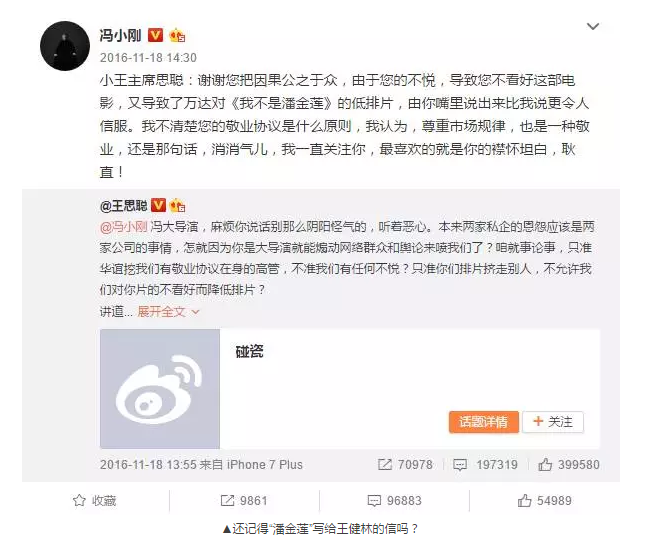The image size is (661, 551).
Task: Open the Weibo logo topic thumbnail
Action: [160, 389]
